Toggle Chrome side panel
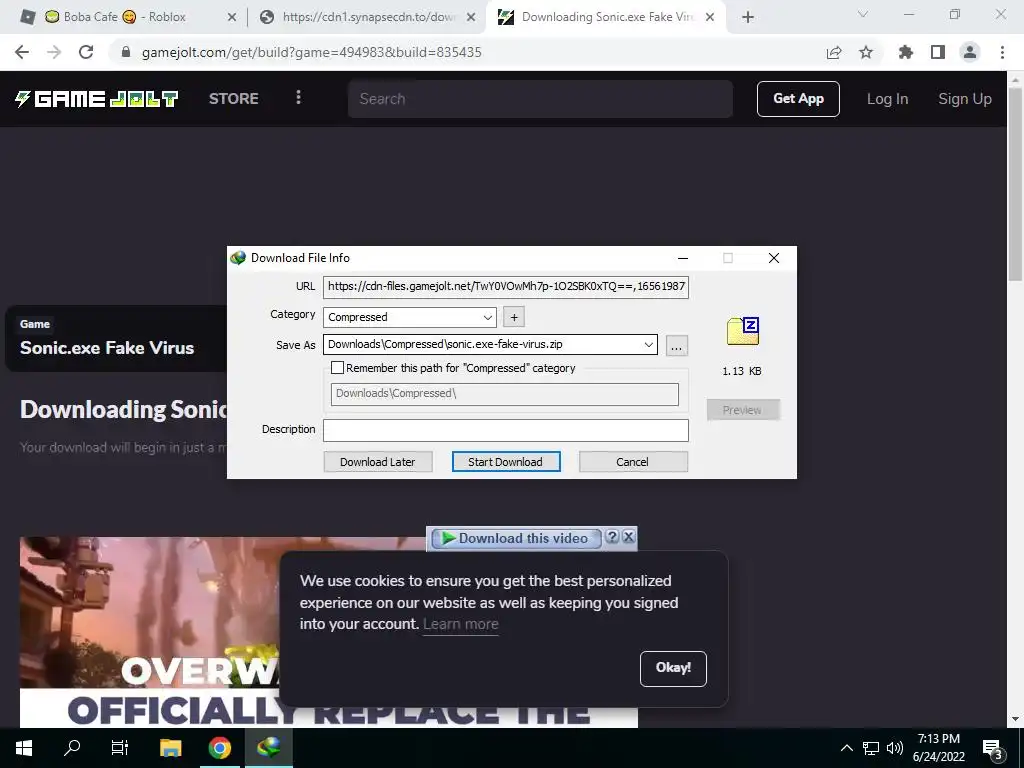Screen dimensions: 1024x768 pos(938,52)
